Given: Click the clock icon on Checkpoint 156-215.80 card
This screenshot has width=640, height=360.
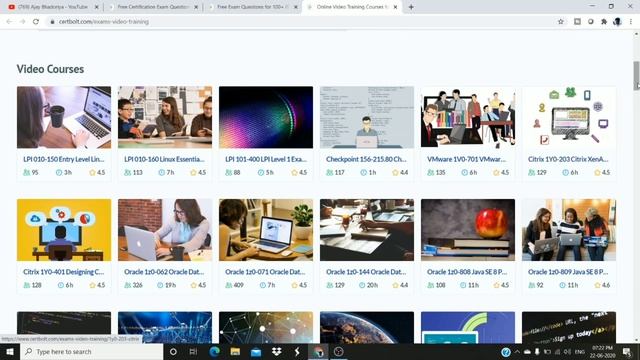Looking at the screenshot, I should tap(363, 173).
